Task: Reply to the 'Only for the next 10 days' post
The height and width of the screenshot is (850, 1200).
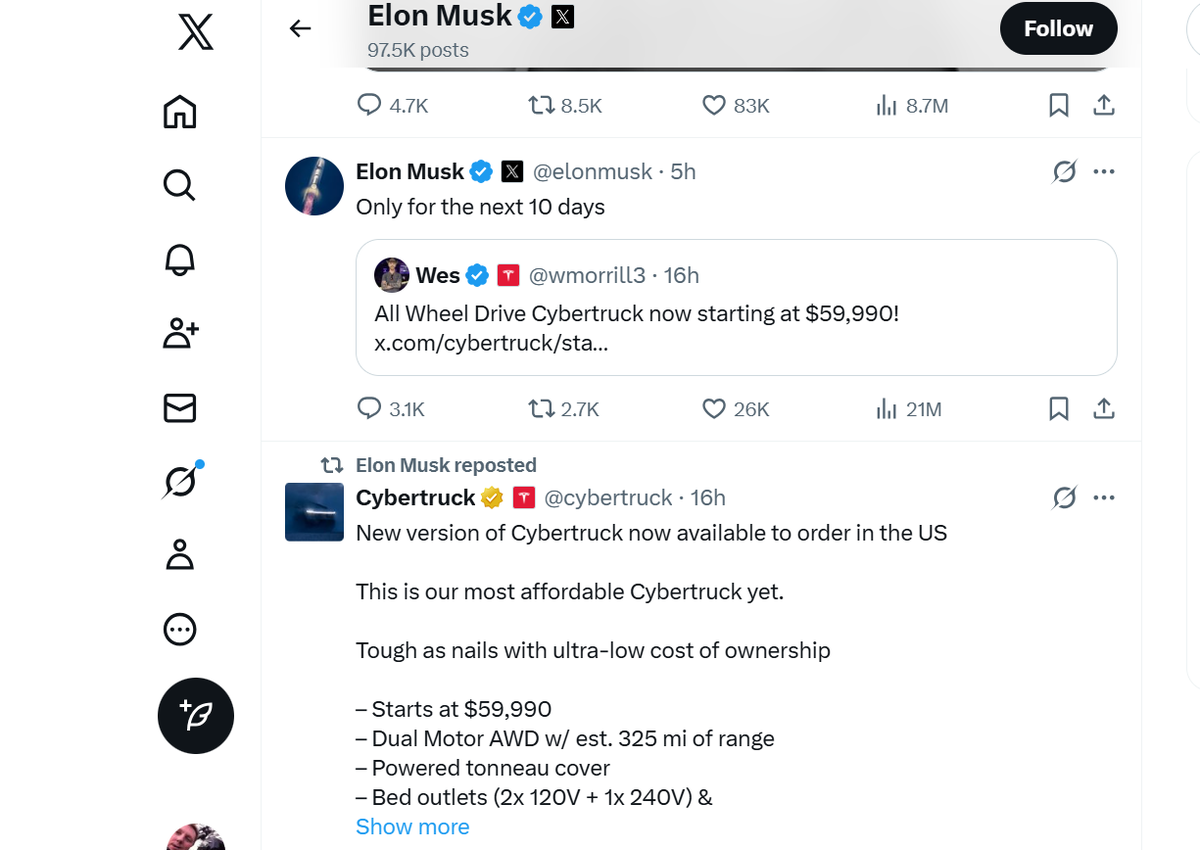Action: point(369,408)
